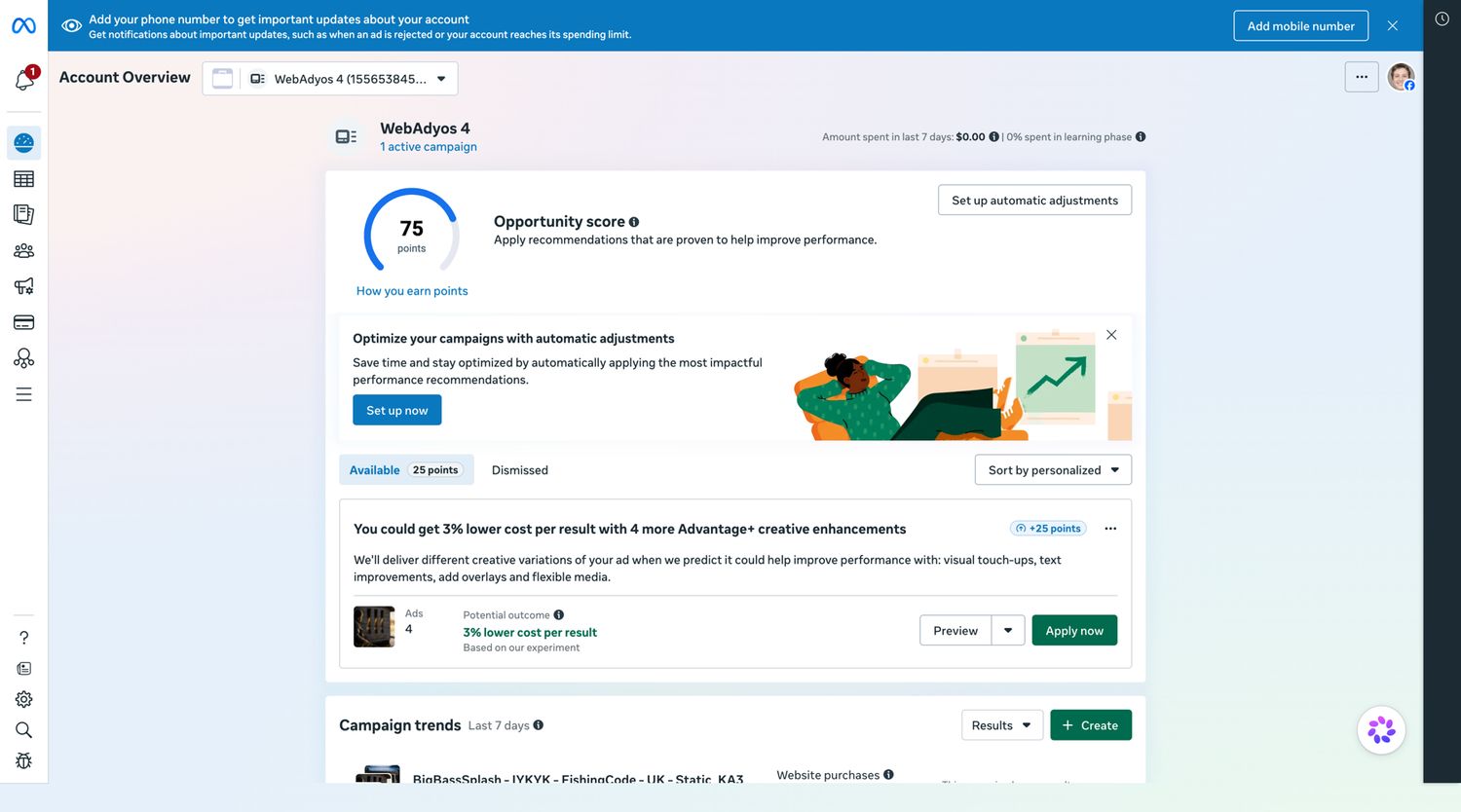Expand the Results dropdown in Campaign trends
This screenshot has height=812, width=1461.
coord(1002,725)
